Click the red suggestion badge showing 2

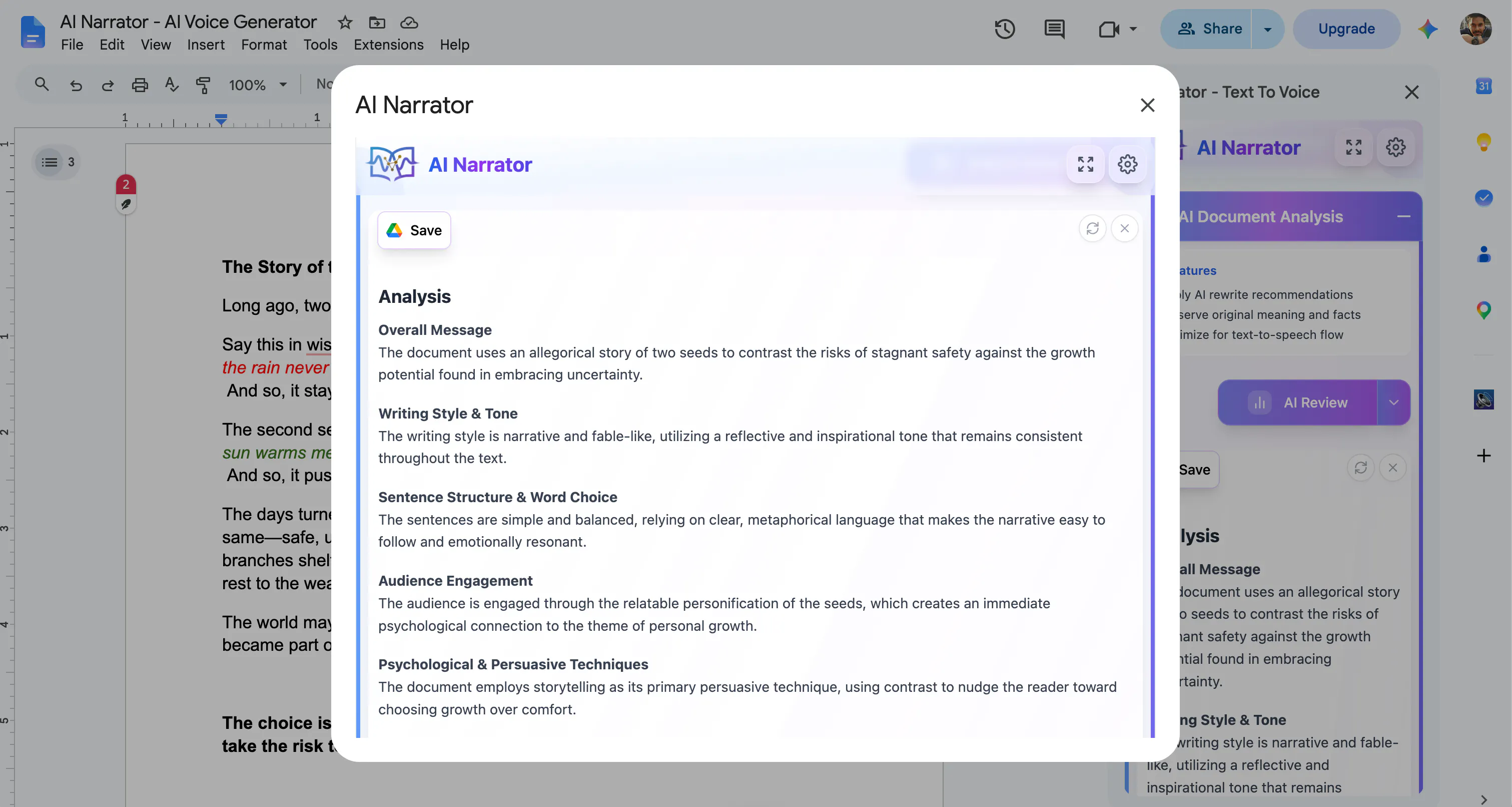[x=126, y=184]
